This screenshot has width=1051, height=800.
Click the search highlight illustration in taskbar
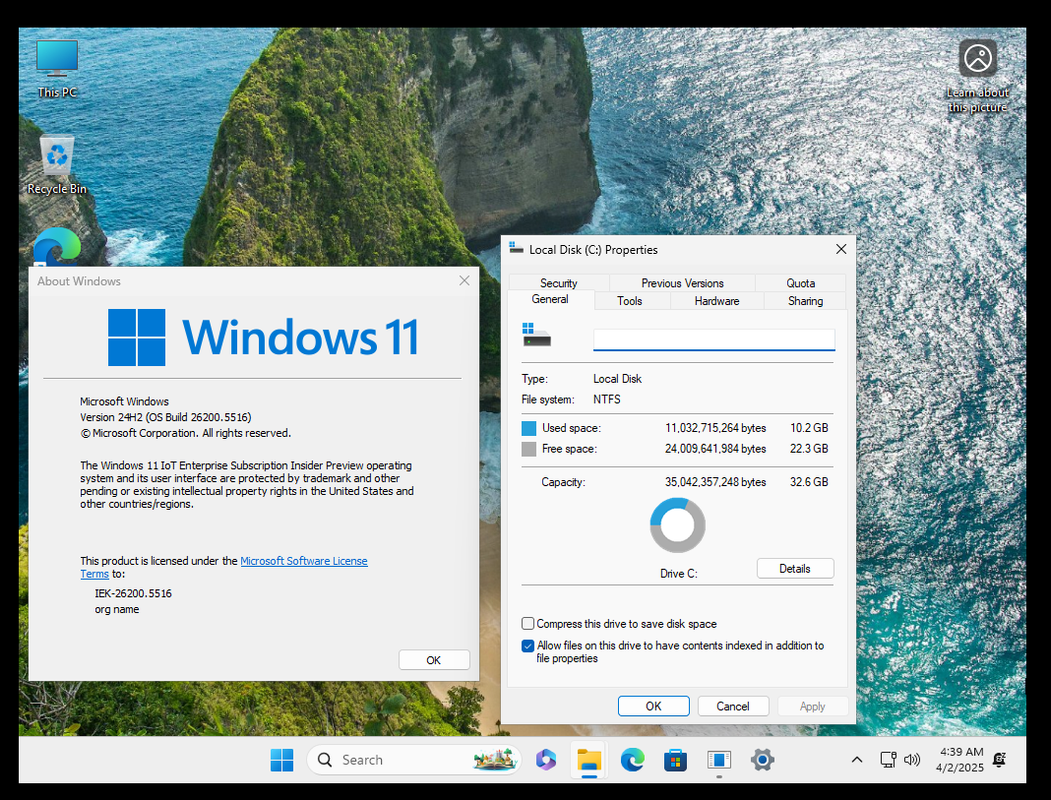tap(495, 759)
